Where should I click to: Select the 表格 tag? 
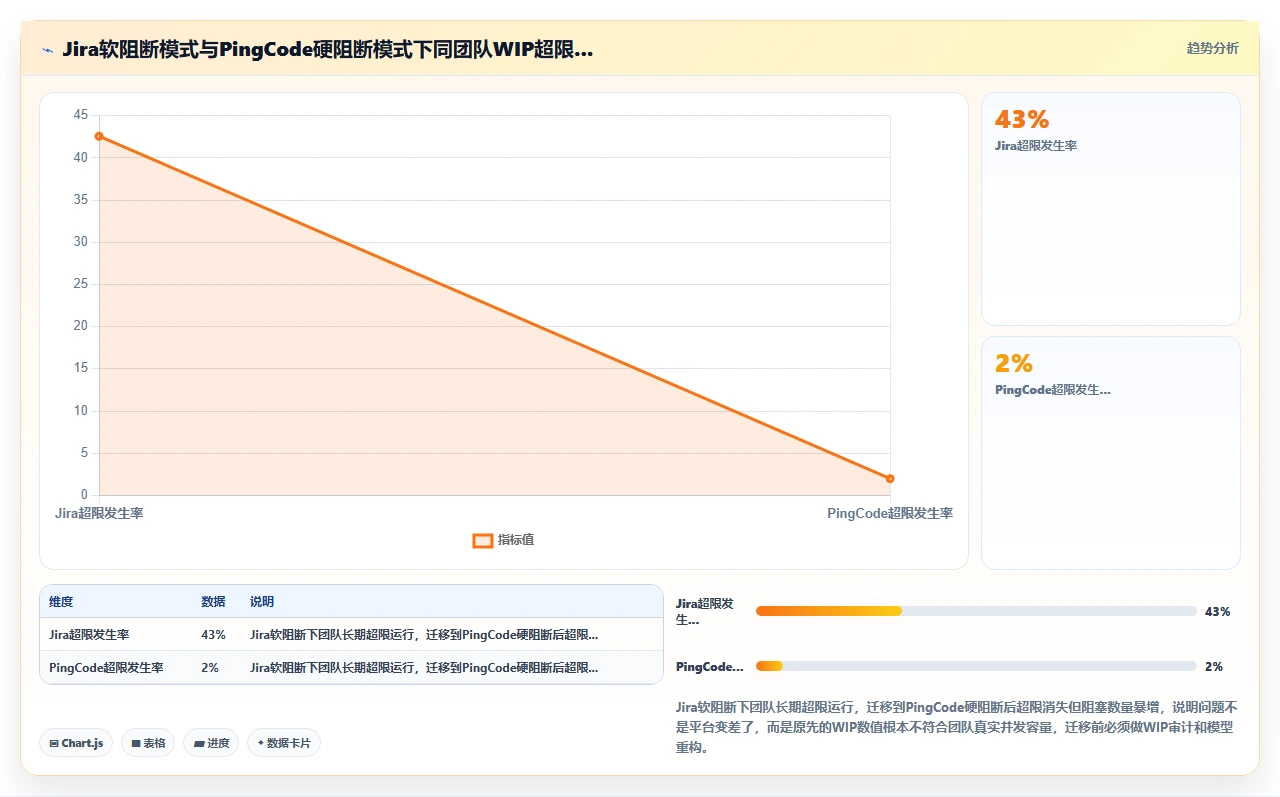coord(148,743)
